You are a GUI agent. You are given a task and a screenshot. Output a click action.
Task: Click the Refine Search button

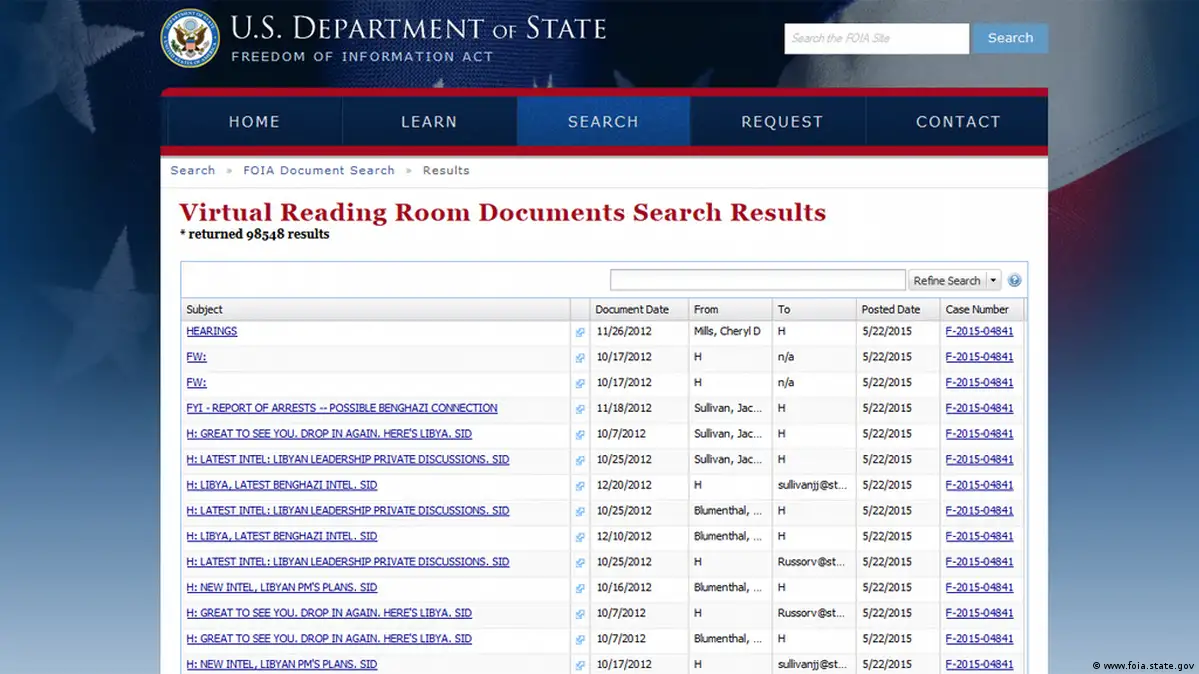pos(946,281)
